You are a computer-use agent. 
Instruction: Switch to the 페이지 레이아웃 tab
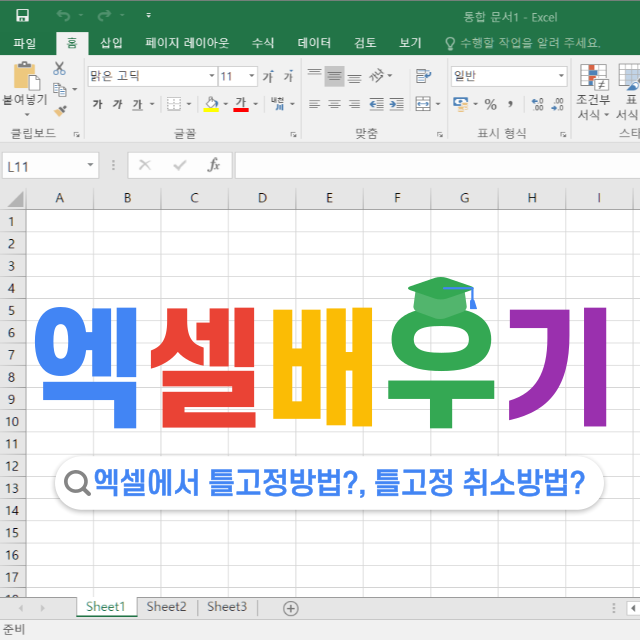click(x=187, y=42)
